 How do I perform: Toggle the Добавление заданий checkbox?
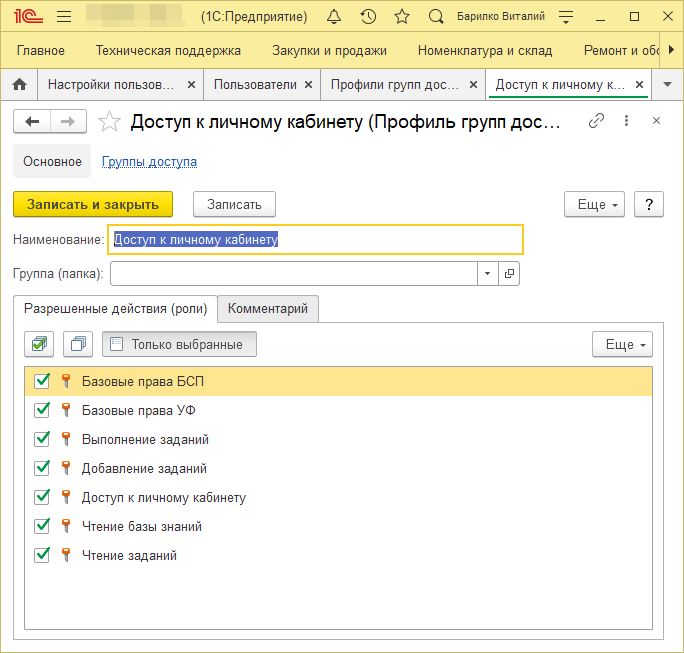click(42, 468)
